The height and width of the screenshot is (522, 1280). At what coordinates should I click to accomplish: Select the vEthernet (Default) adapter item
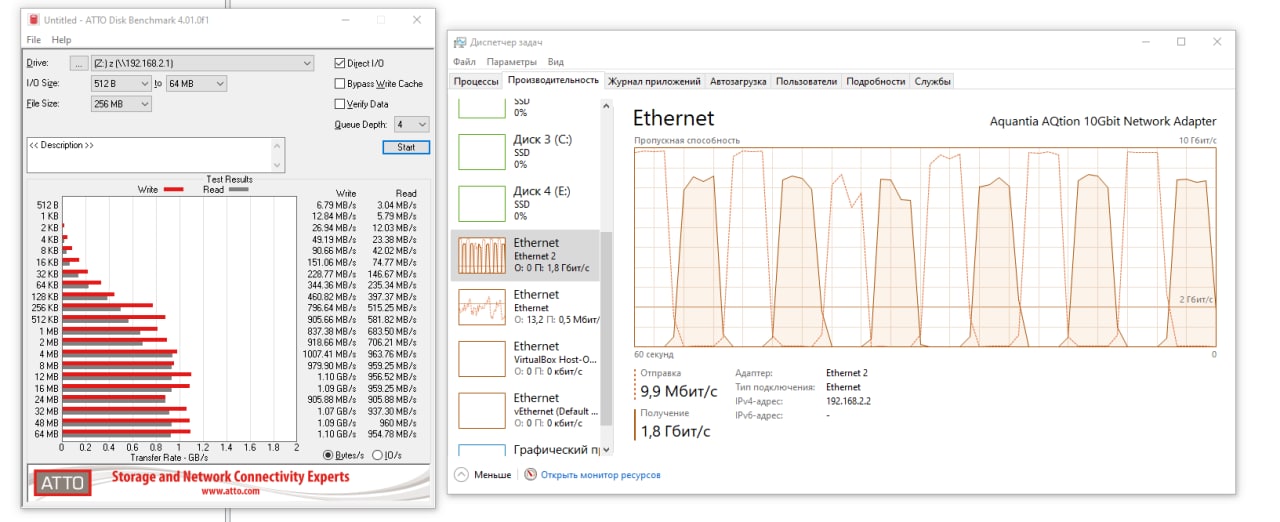pyautogui.click(x=525, y=411)
